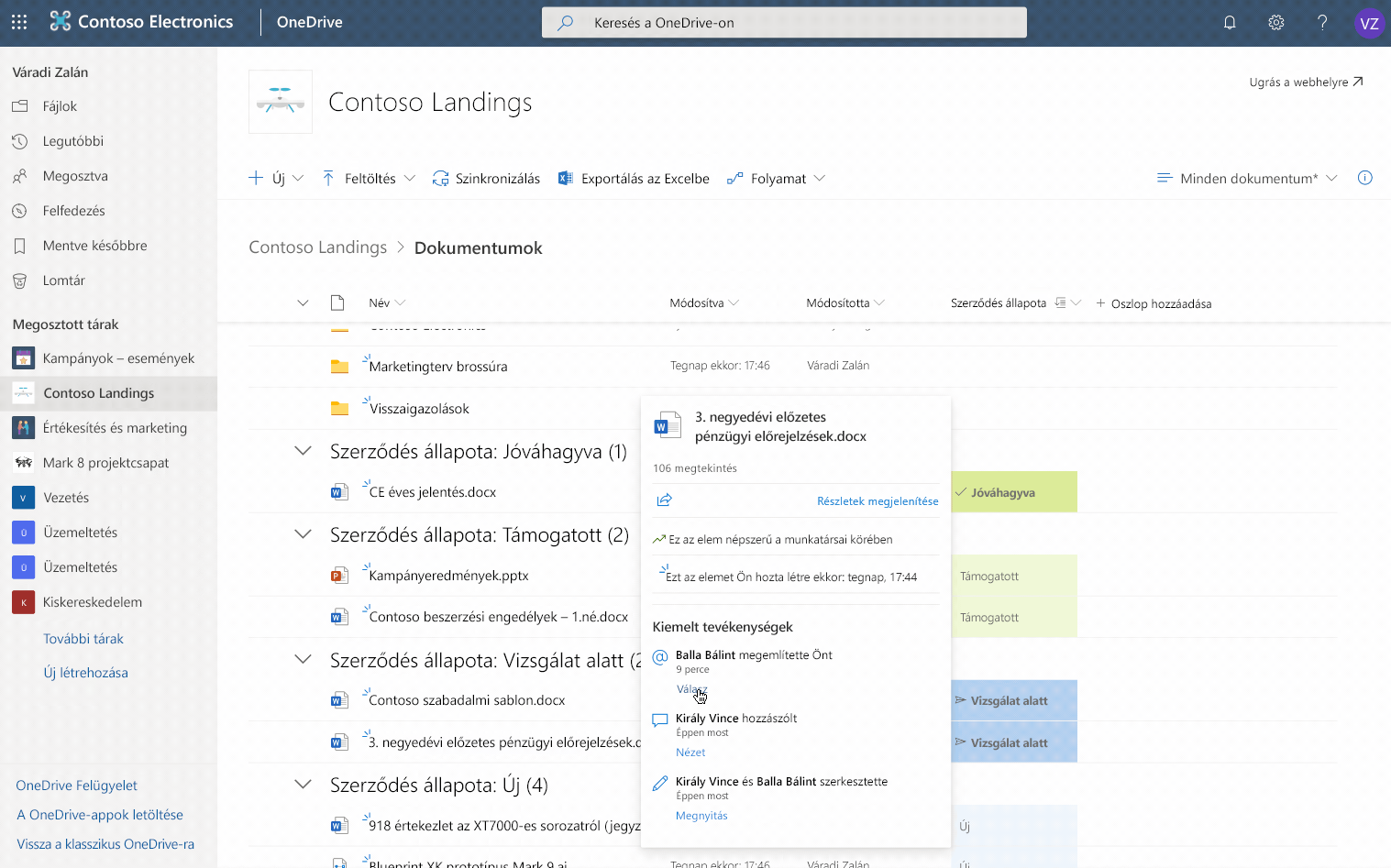Viewport: 1391px width, 868px height.
Task: Click the Keresés a OneDrive-on search box
Action: pyautogui.click(x=784, y=23)
